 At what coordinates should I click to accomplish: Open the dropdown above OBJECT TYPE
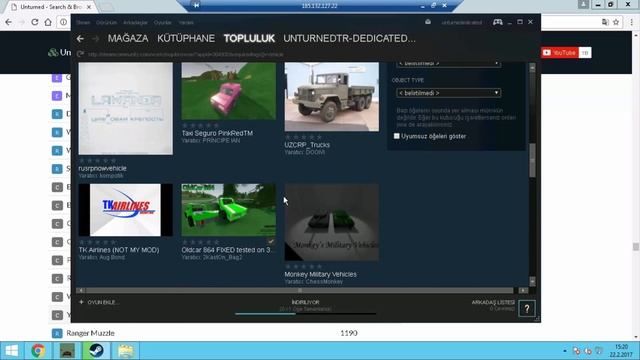449,64
